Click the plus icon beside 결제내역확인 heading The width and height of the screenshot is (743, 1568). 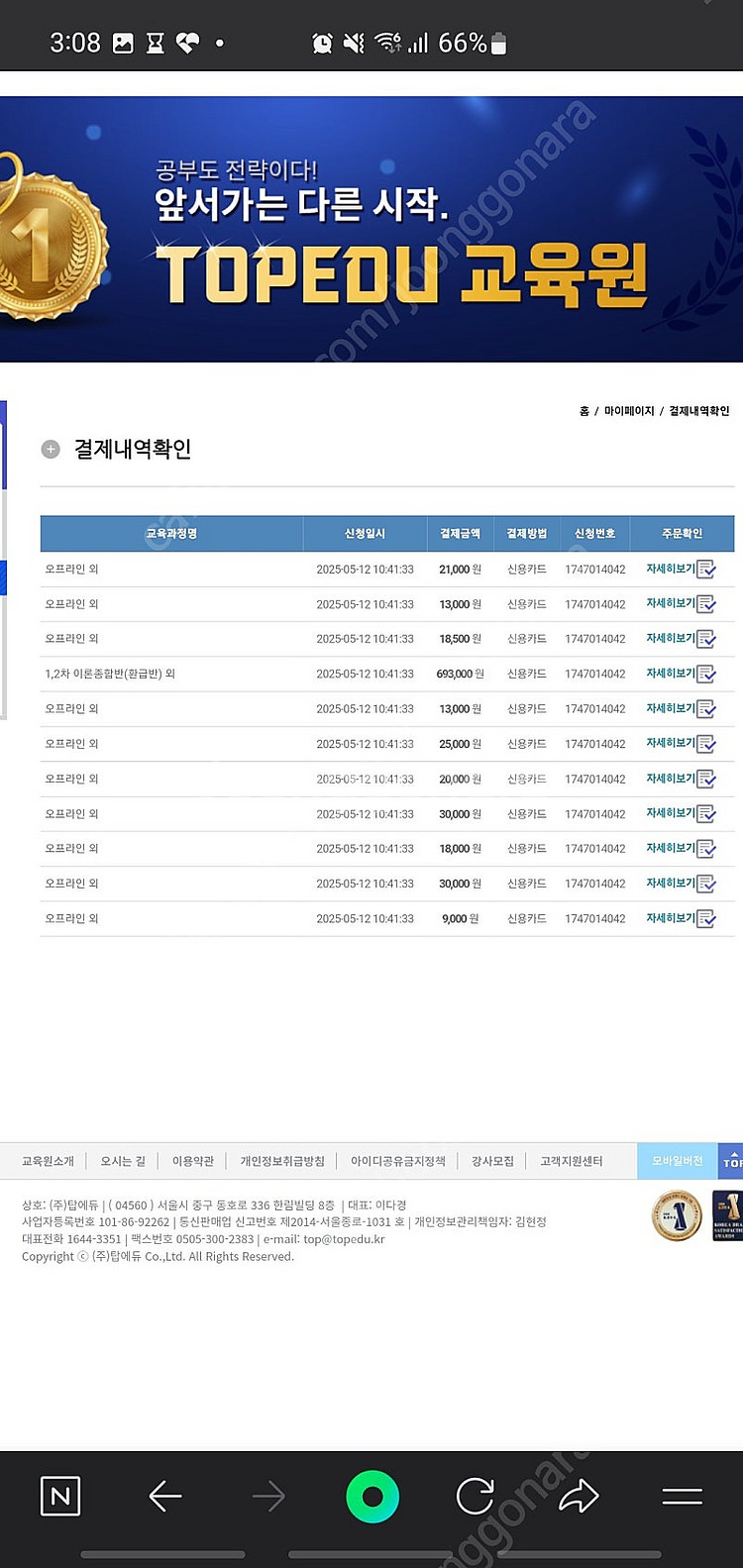(x=51, y=450)
